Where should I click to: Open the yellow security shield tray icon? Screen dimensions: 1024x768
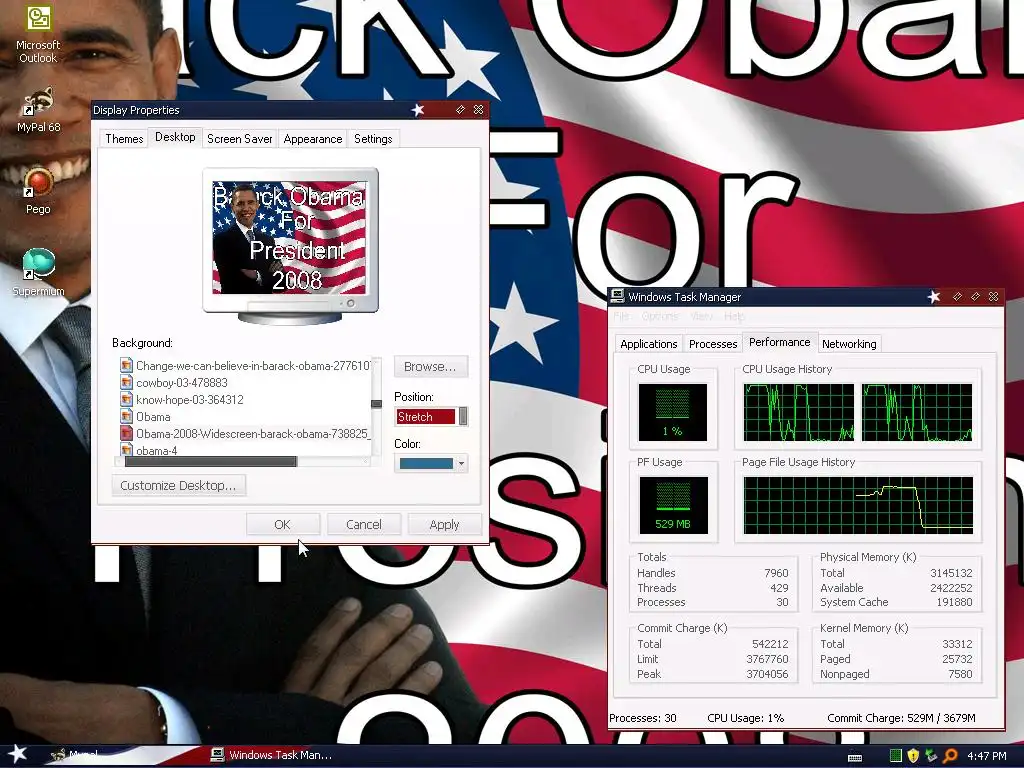pyautogui.click(x=913, y=756)
